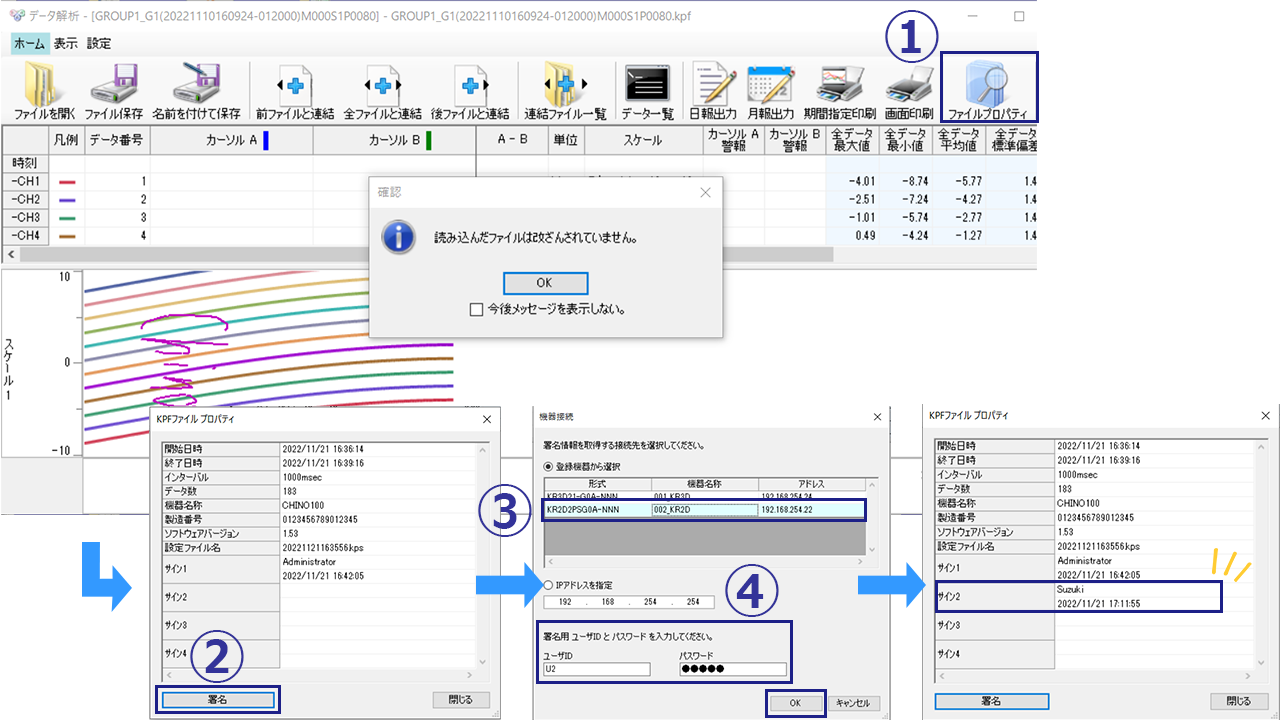Close the 確認 message dialog
Image resolution: width=1280 pixels, height=720 pixels.
click(705, 192)
